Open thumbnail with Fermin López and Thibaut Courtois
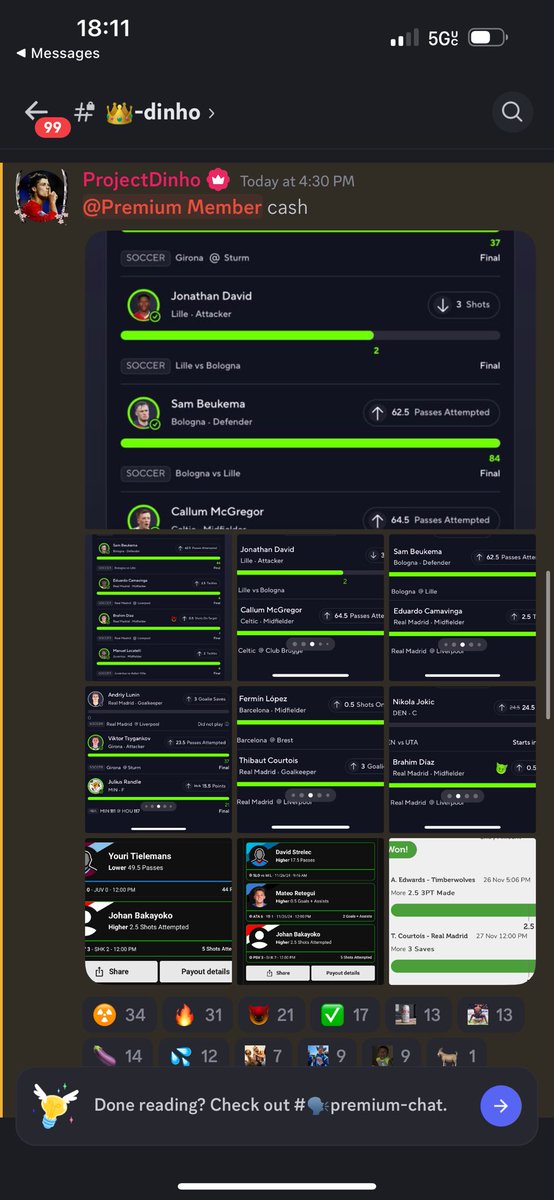 pos(310,760)
